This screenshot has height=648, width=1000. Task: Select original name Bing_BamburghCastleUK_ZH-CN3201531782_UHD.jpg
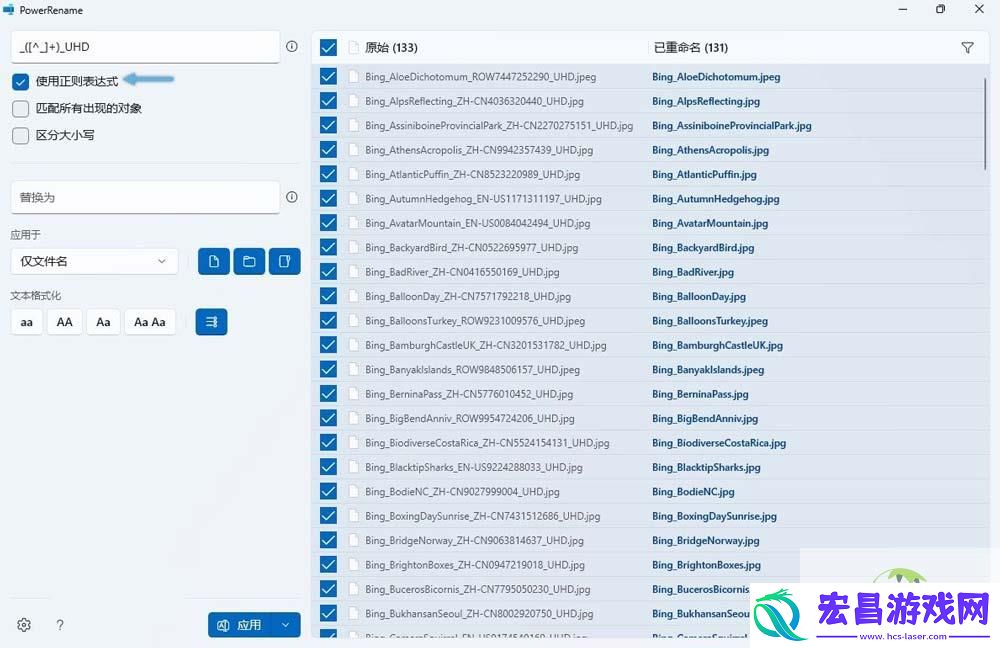click(x=485, y=345)
